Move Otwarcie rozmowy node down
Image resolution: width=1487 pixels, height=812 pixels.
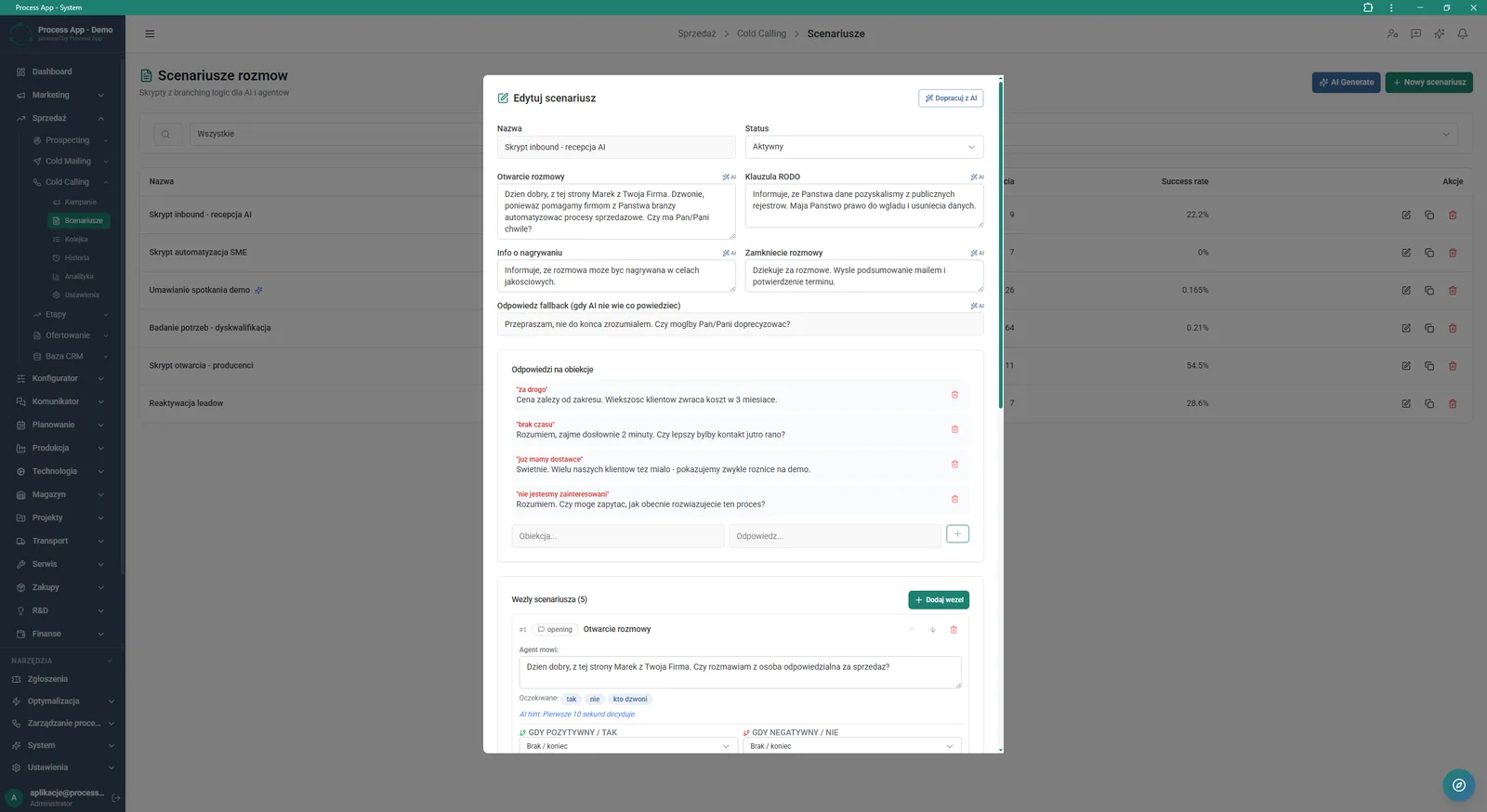click(932, 630)
